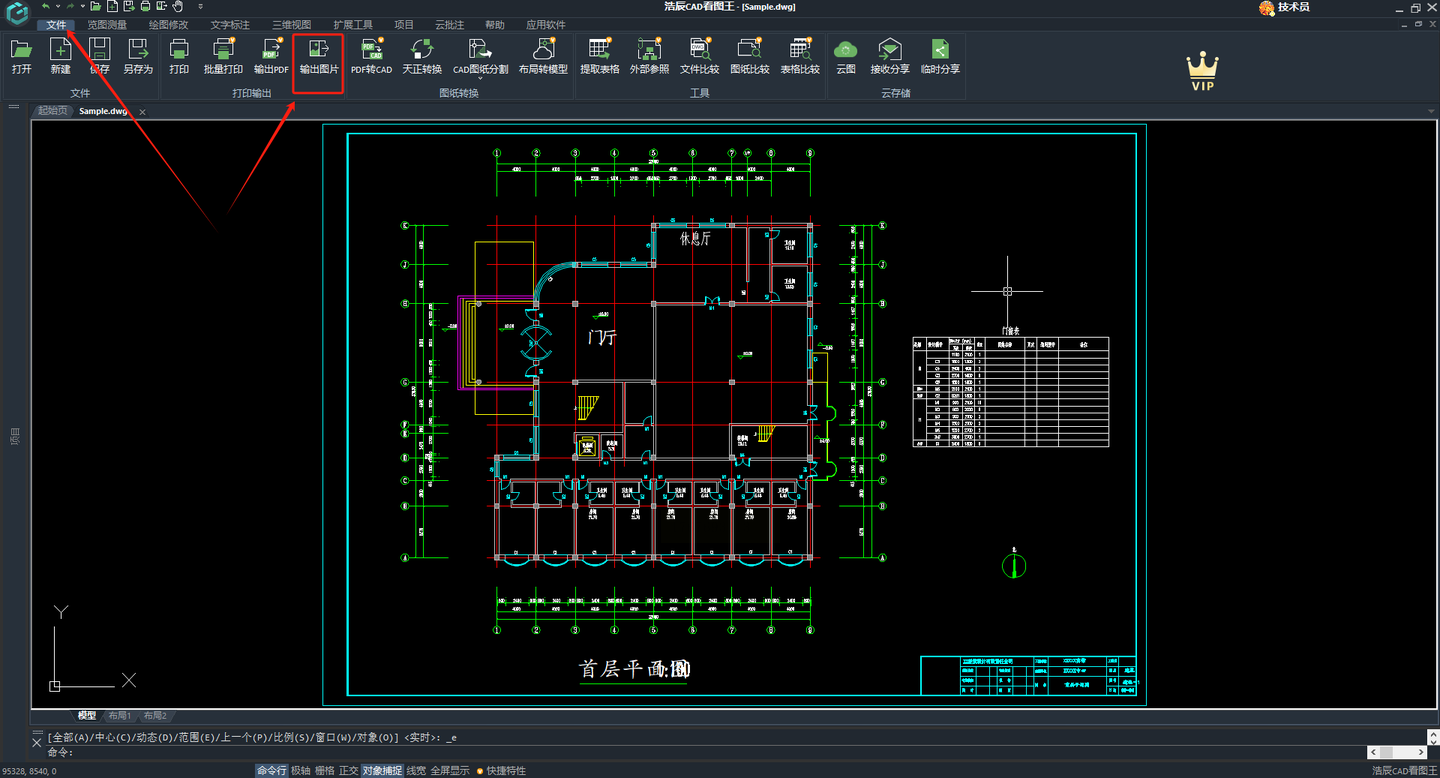The height and width of the screenshot is (778, 1440).
Task: Open the PDF转CAD conversion tool
Action: 371,57
